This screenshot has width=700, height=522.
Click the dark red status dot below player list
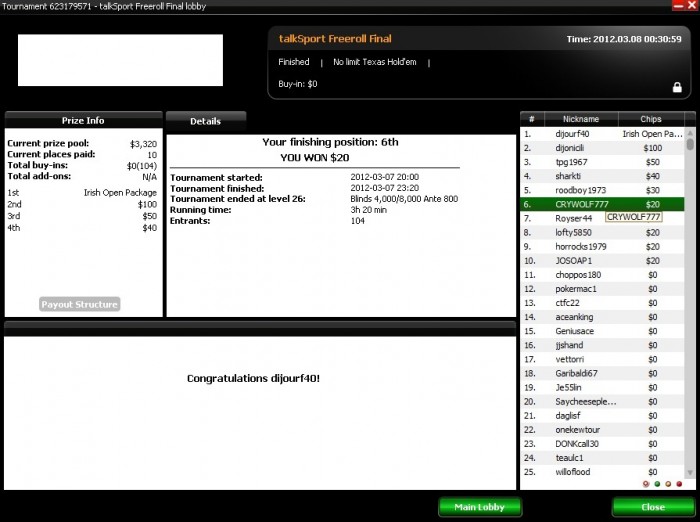679,484
